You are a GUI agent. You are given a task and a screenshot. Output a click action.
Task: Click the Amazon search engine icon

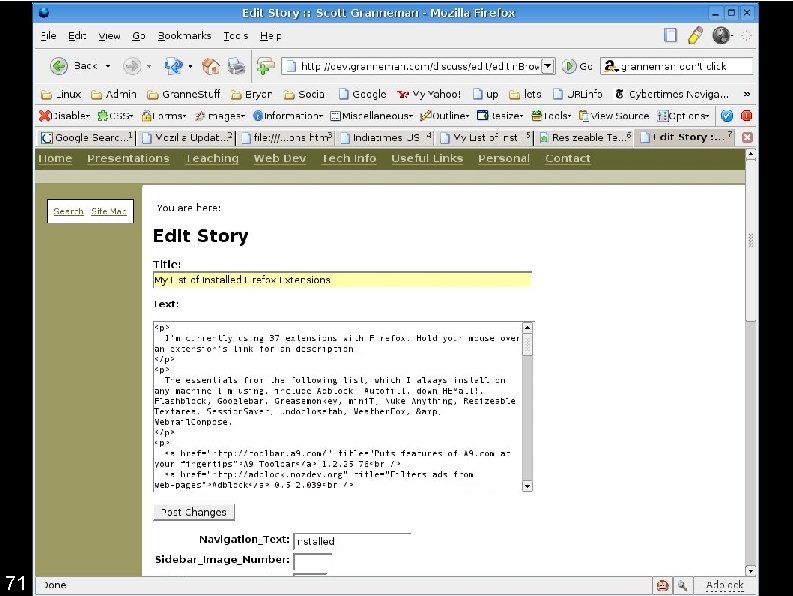point(610,66)
